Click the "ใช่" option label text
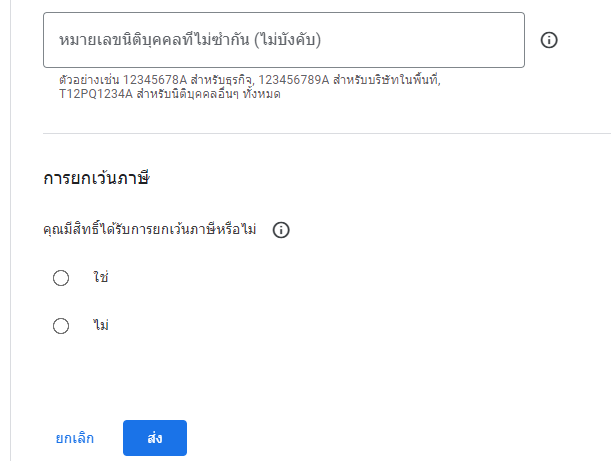Screen dimensions: 611x461 click(x=100, y=278)
